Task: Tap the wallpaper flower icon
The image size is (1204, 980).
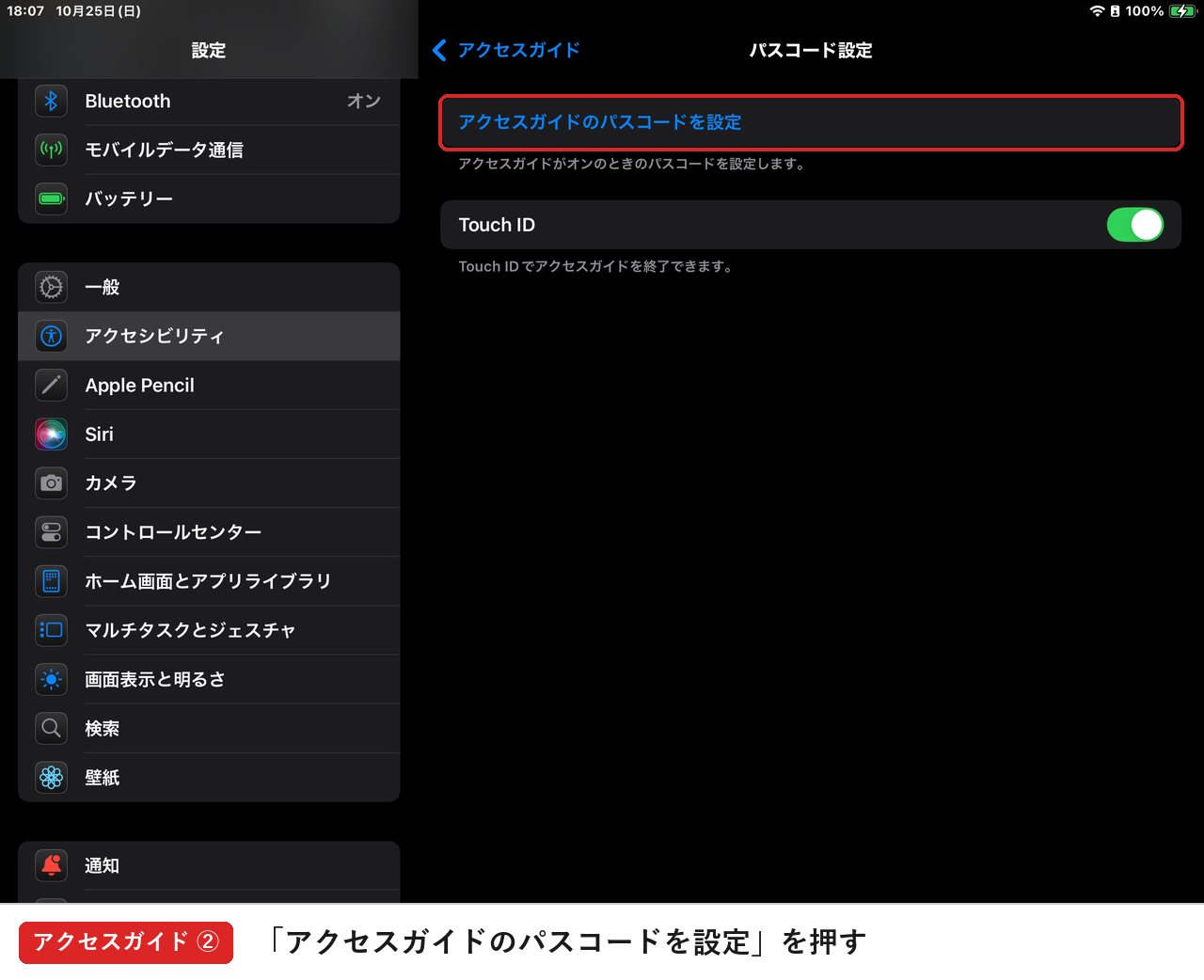Action: pyautogui.click(x=52, y=777)
